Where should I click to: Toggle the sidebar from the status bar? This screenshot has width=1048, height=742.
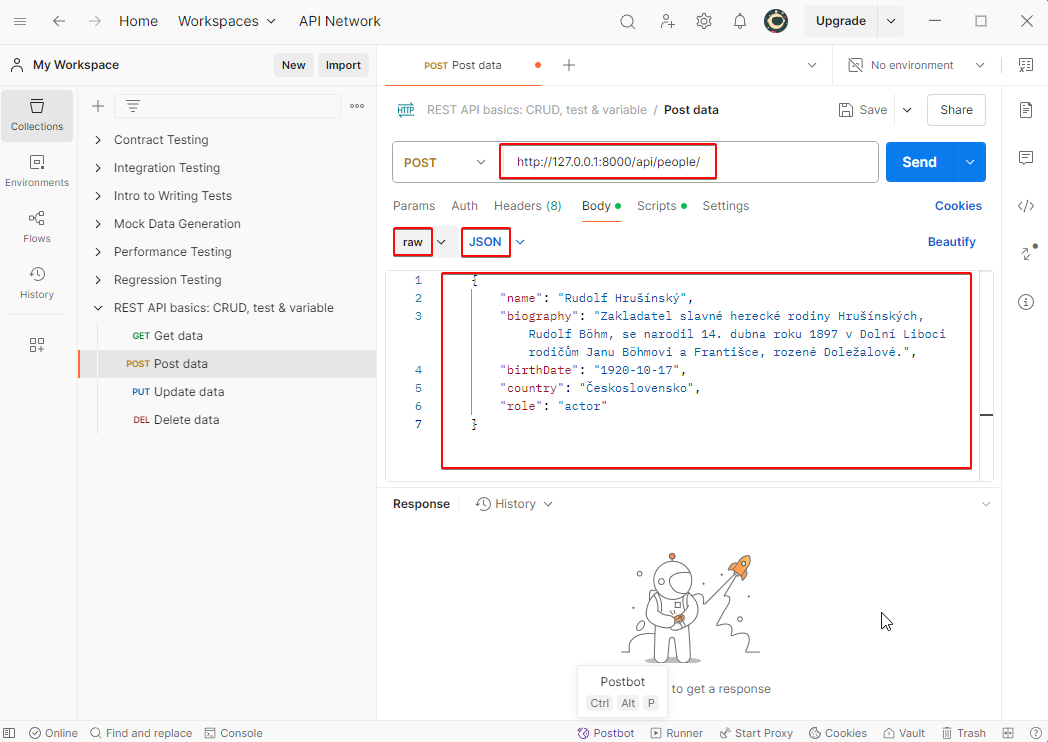(9, 733)
